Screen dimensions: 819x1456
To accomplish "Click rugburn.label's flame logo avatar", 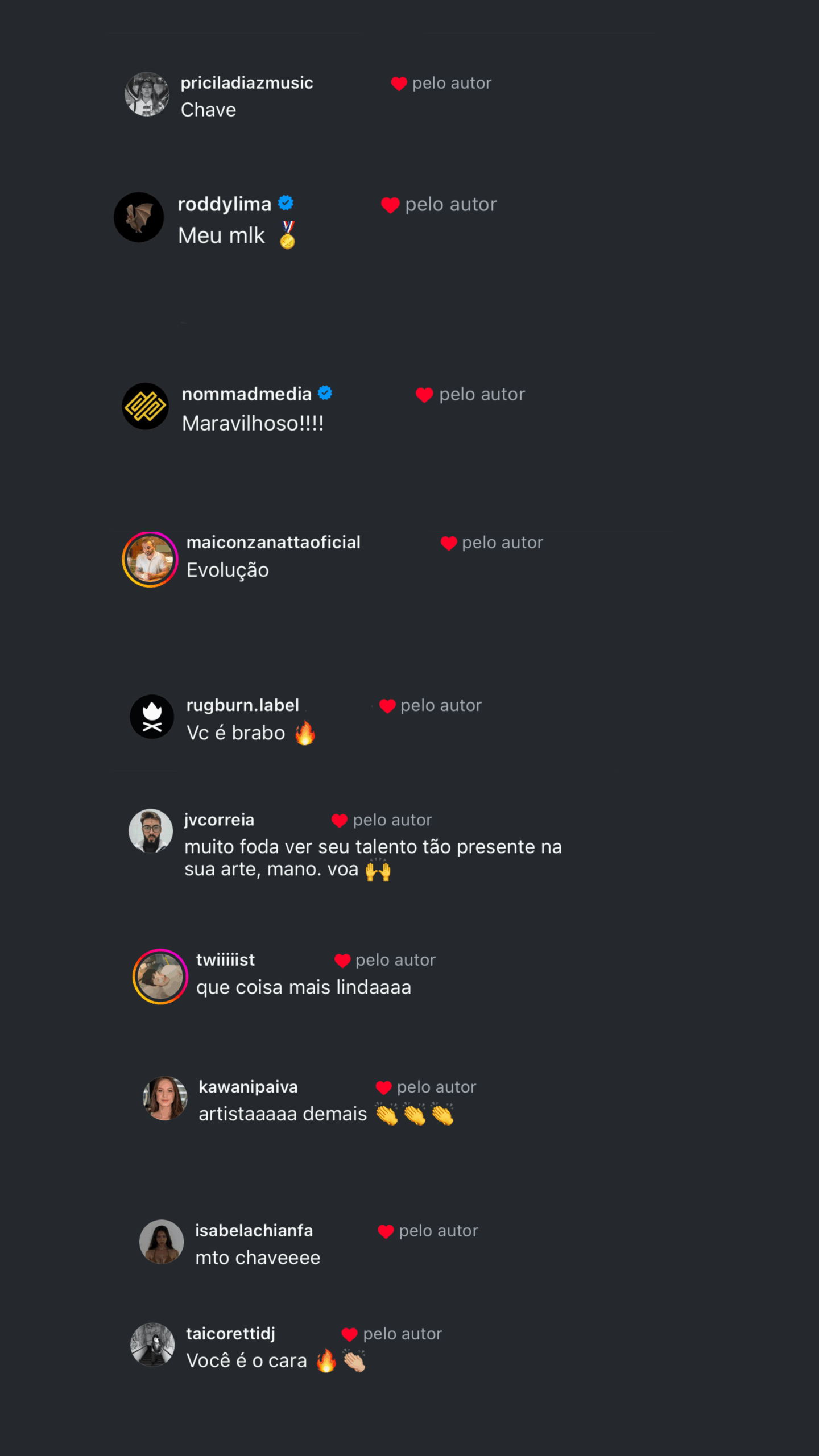I will tap(152, 717).
